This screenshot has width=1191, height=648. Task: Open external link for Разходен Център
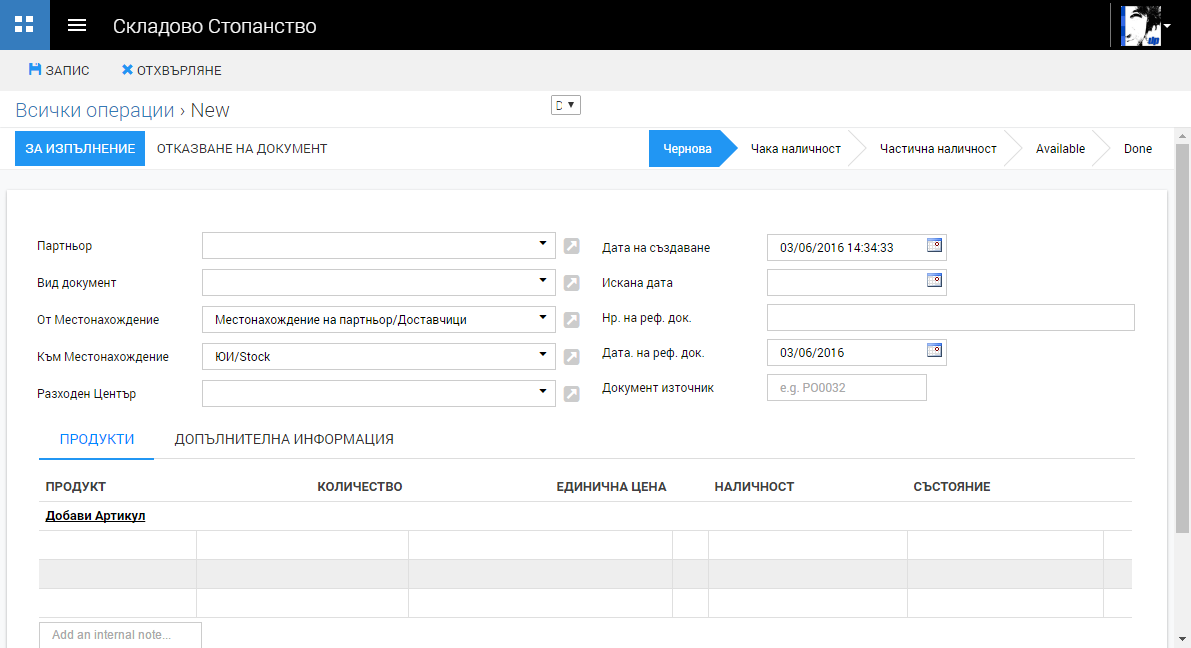[x=571, y=394]
